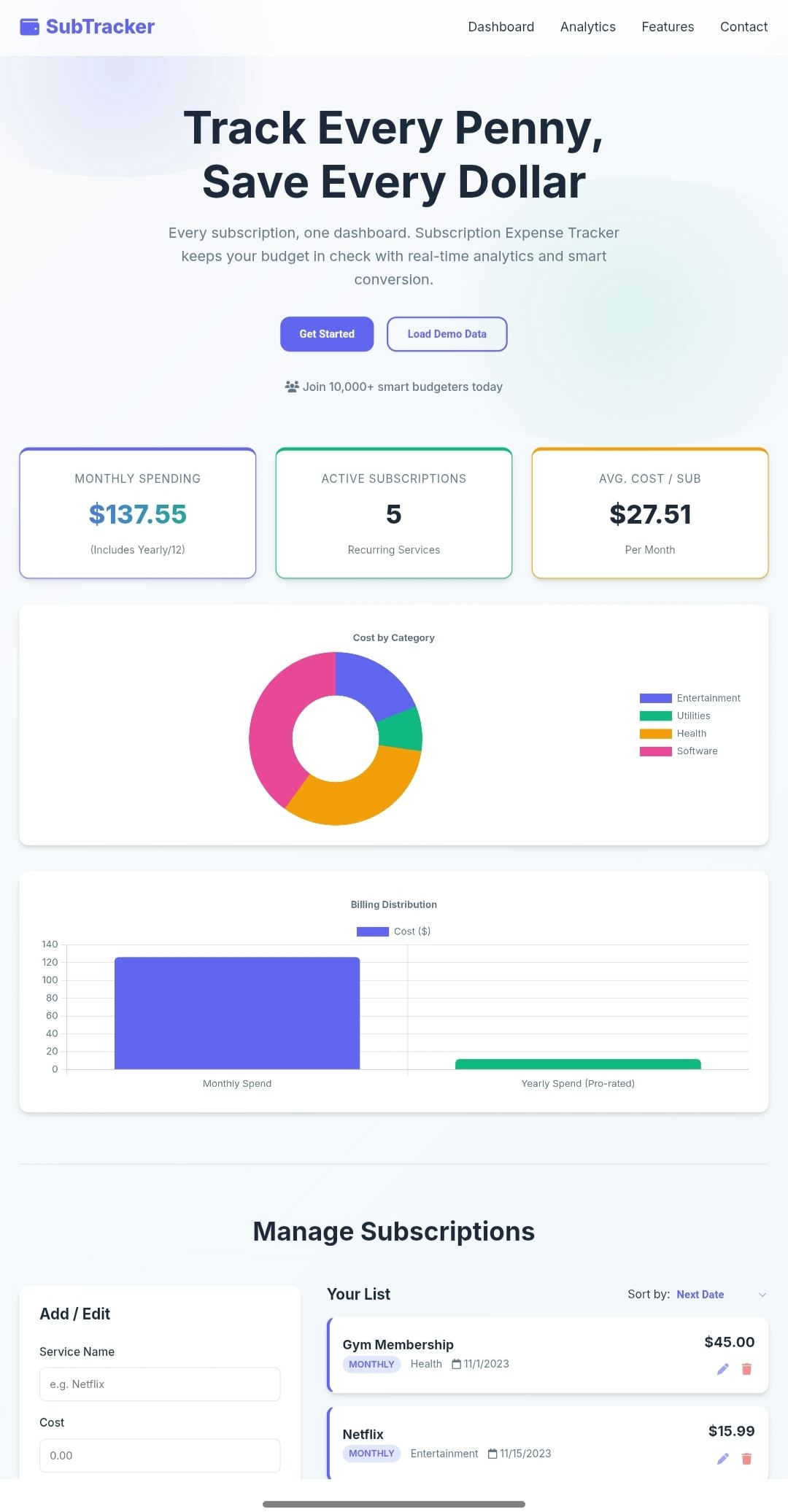Open the Dashboard nav item
The image size is (788, 1512).
[x=501, y=27]
